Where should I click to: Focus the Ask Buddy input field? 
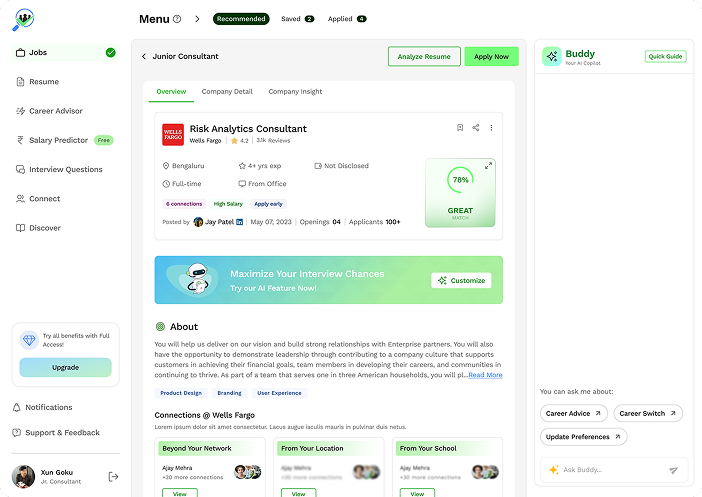(x=614, y=470)
